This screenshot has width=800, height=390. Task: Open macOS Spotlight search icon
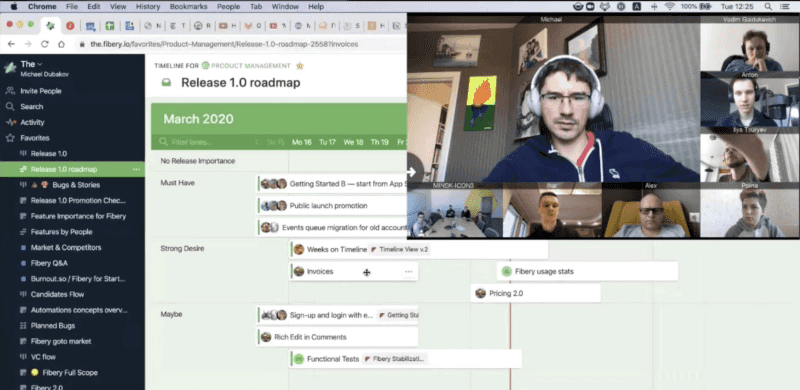(x=768, y=6)
